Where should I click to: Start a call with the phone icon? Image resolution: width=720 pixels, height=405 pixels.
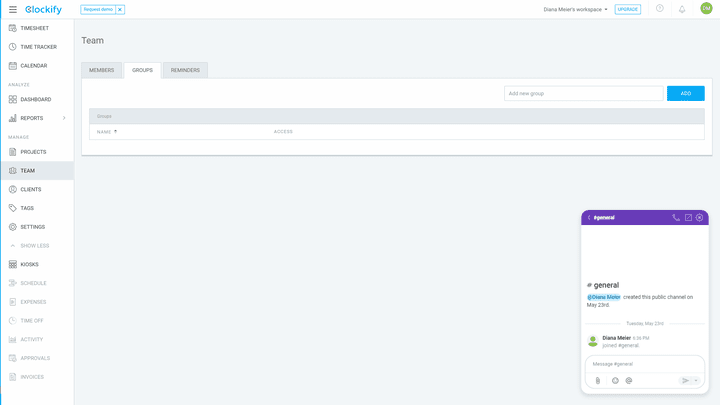676,218
